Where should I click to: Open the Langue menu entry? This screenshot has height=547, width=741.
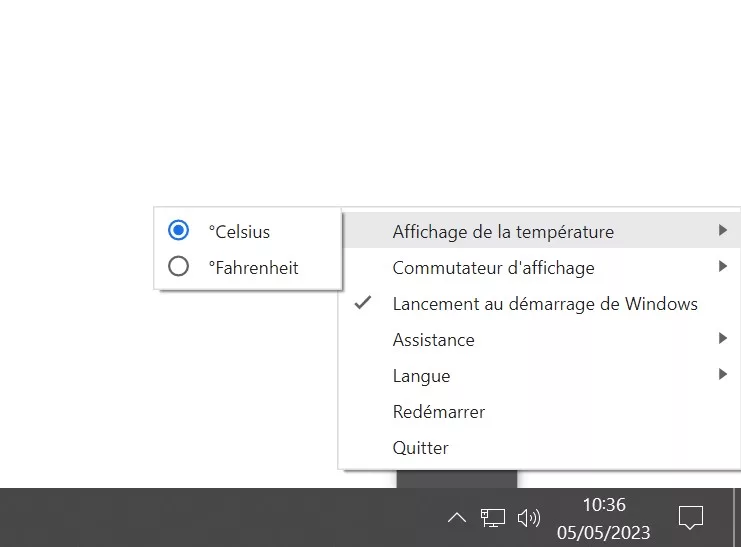click(x=421, y=375)
